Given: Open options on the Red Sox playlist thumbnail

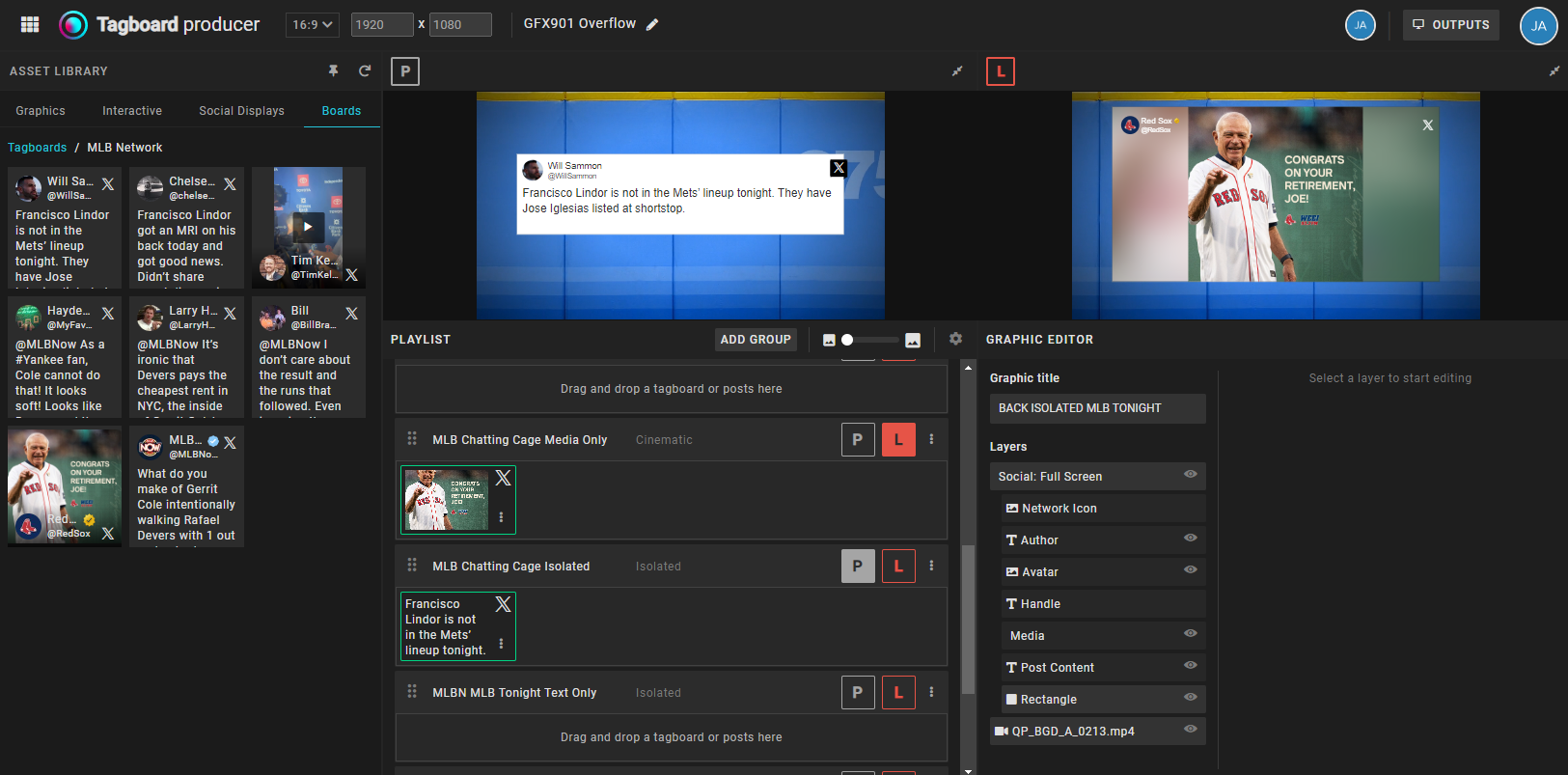Looking at the screenshot, I should coord(501,517).
